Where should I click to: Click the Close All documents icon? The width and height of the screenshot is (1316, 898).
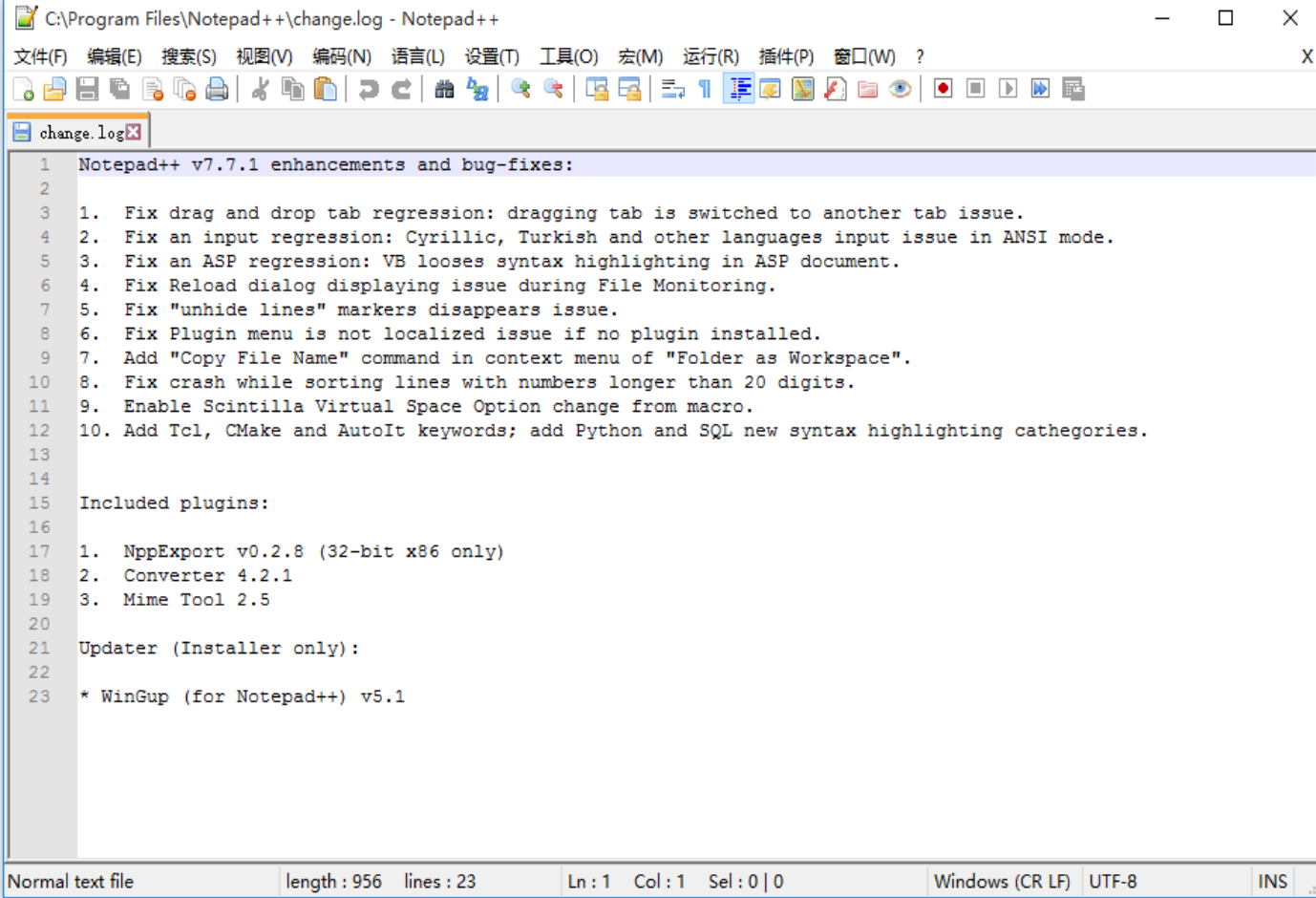[x=185, y=90]
